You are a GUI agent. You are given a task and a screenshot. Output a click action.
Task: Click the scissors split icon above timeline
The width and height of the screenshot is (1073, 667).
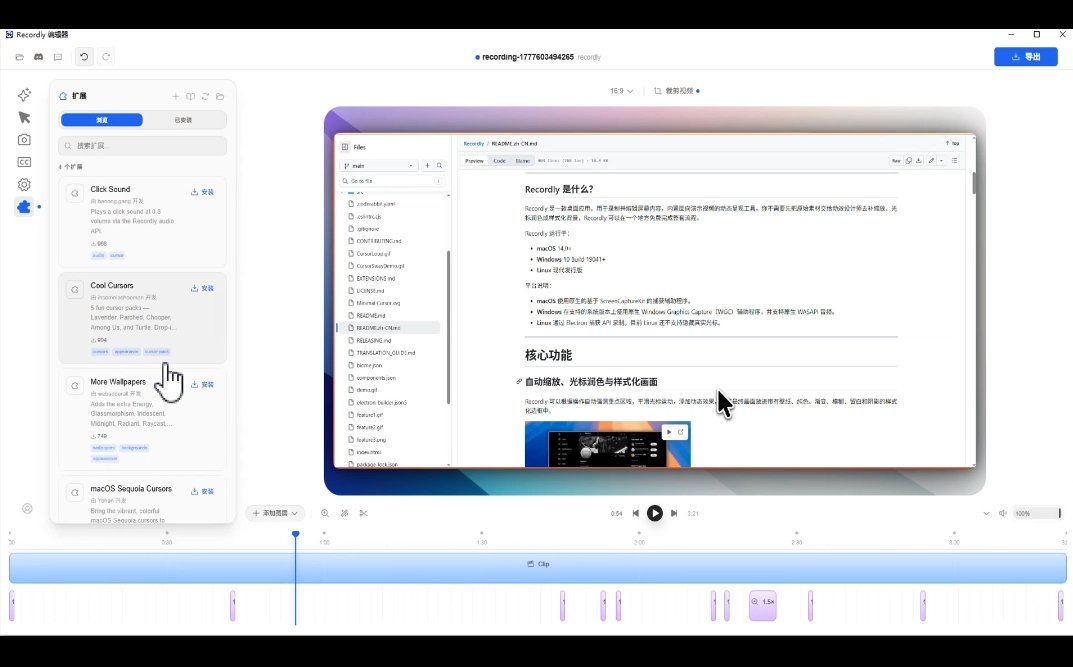pyautogui.click(x=363, y=513)
